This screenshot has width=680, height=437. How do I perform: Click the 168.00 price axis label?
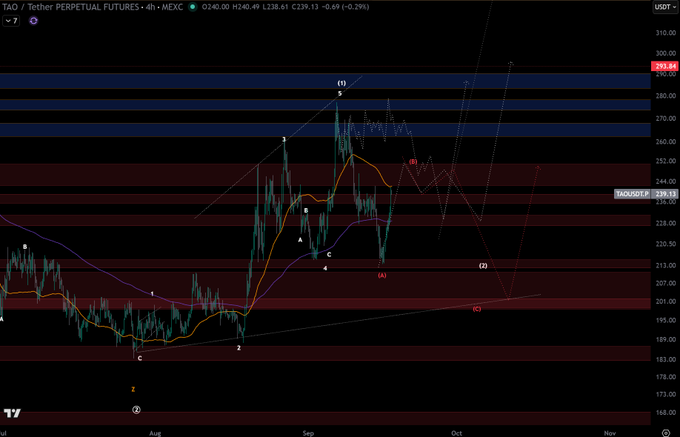point(666,413)
